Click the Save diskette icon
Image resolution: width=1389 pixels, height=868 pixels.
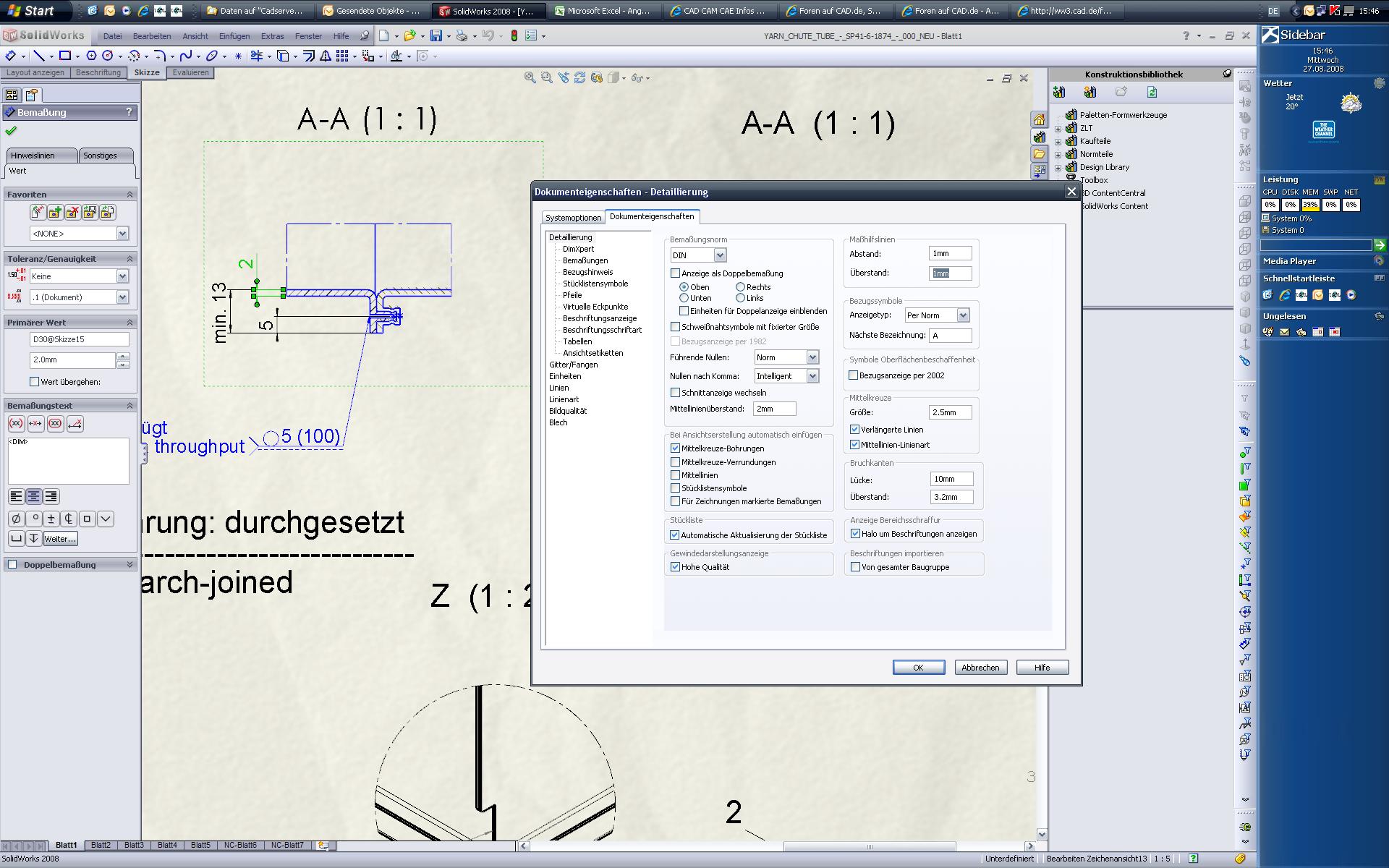click(x=436, y=35)
